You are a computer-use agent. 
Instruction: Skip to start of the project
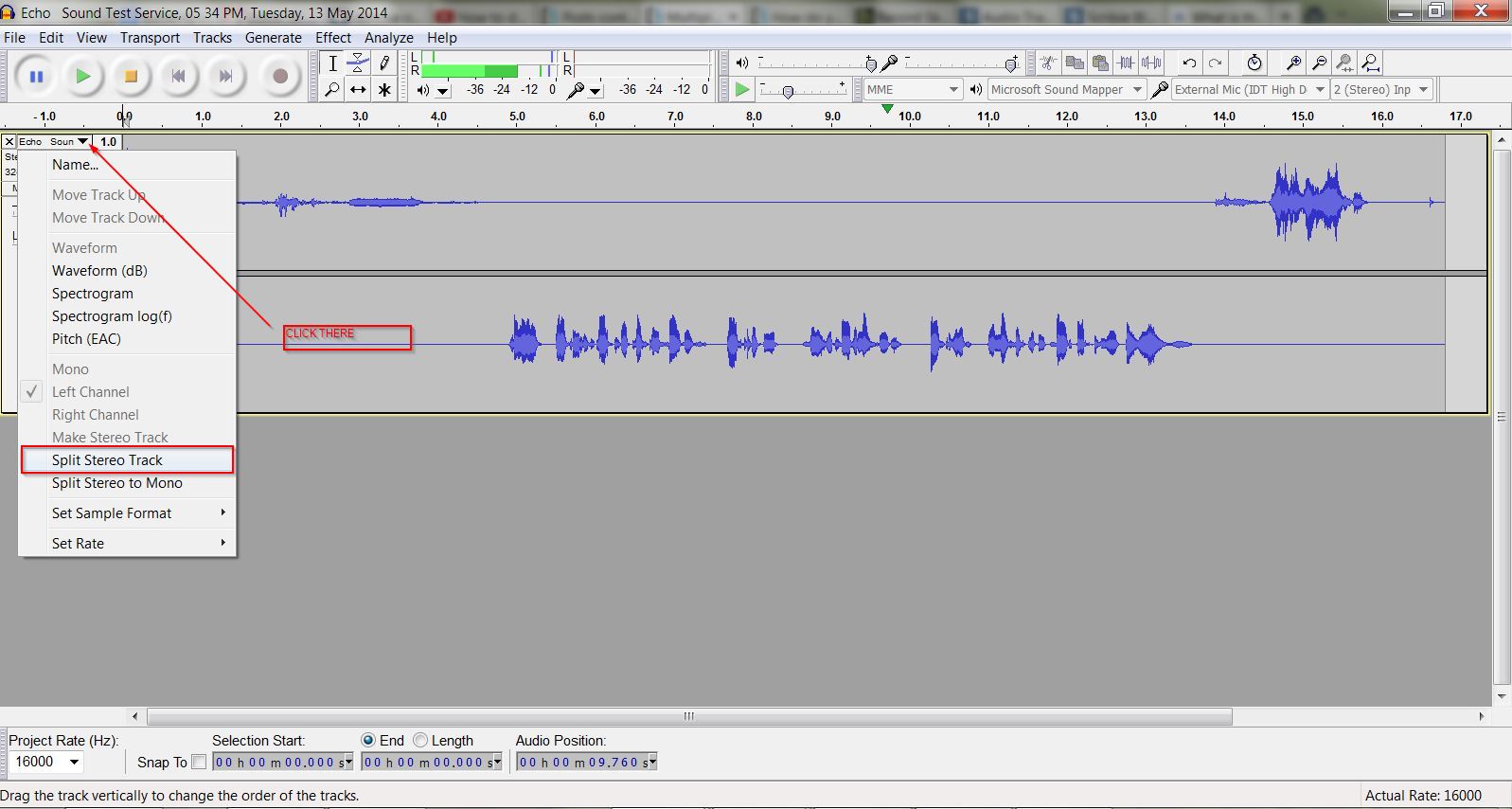pos(178,77)
